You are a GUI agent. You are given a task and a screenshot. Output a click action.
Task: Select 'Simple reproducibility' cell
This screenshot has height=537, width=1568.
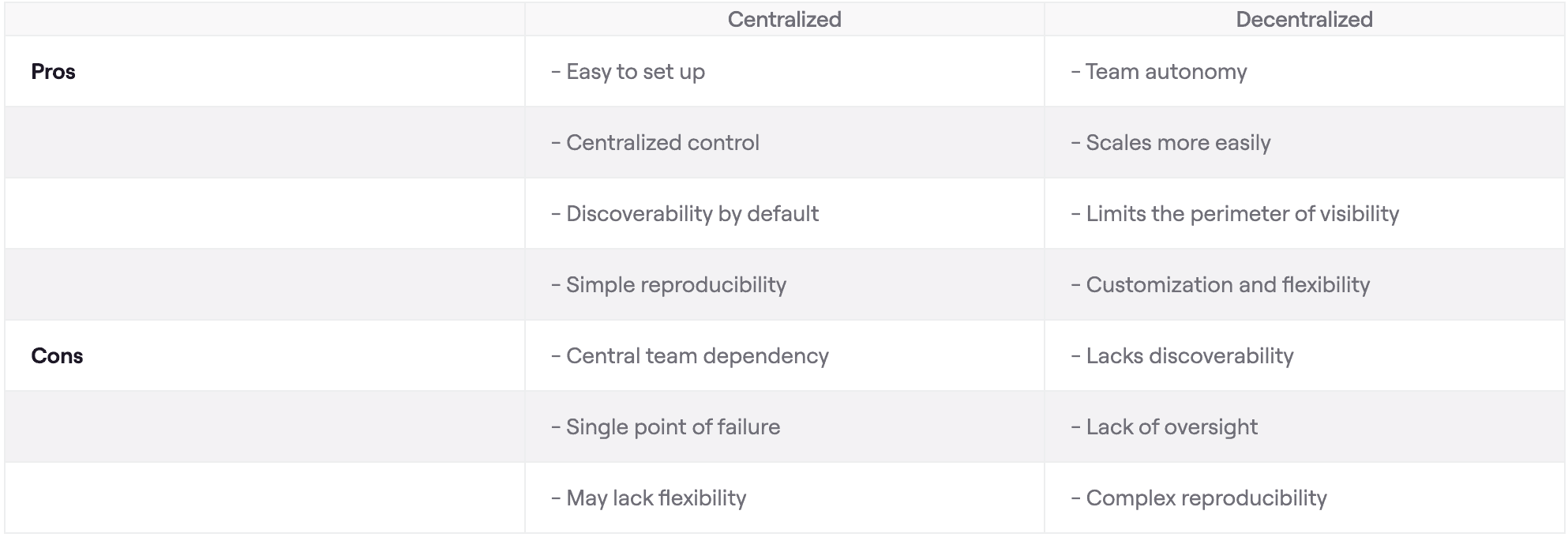(x=676, y=285)
